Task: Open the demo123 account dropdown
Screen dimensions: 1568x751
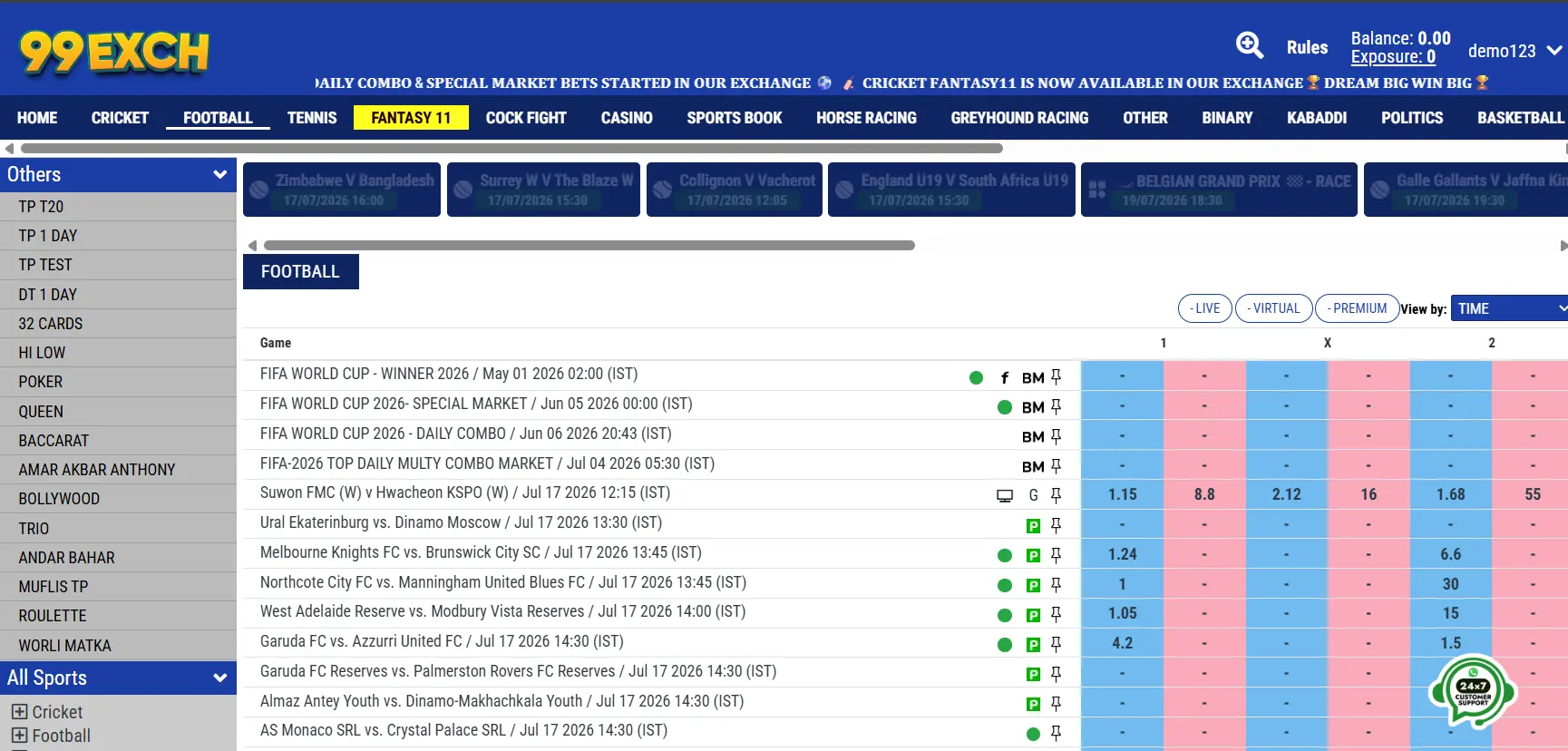Action: [x=1514, y=51]
